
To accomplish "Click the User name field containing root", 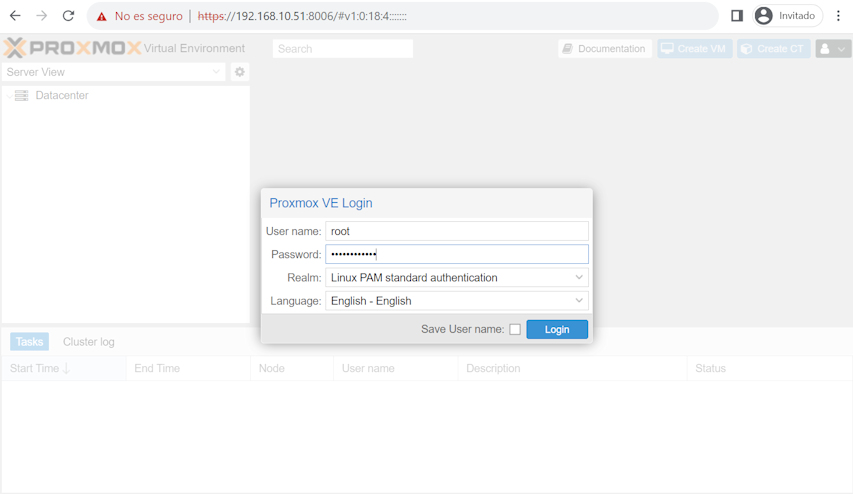I will coord(456,231).
